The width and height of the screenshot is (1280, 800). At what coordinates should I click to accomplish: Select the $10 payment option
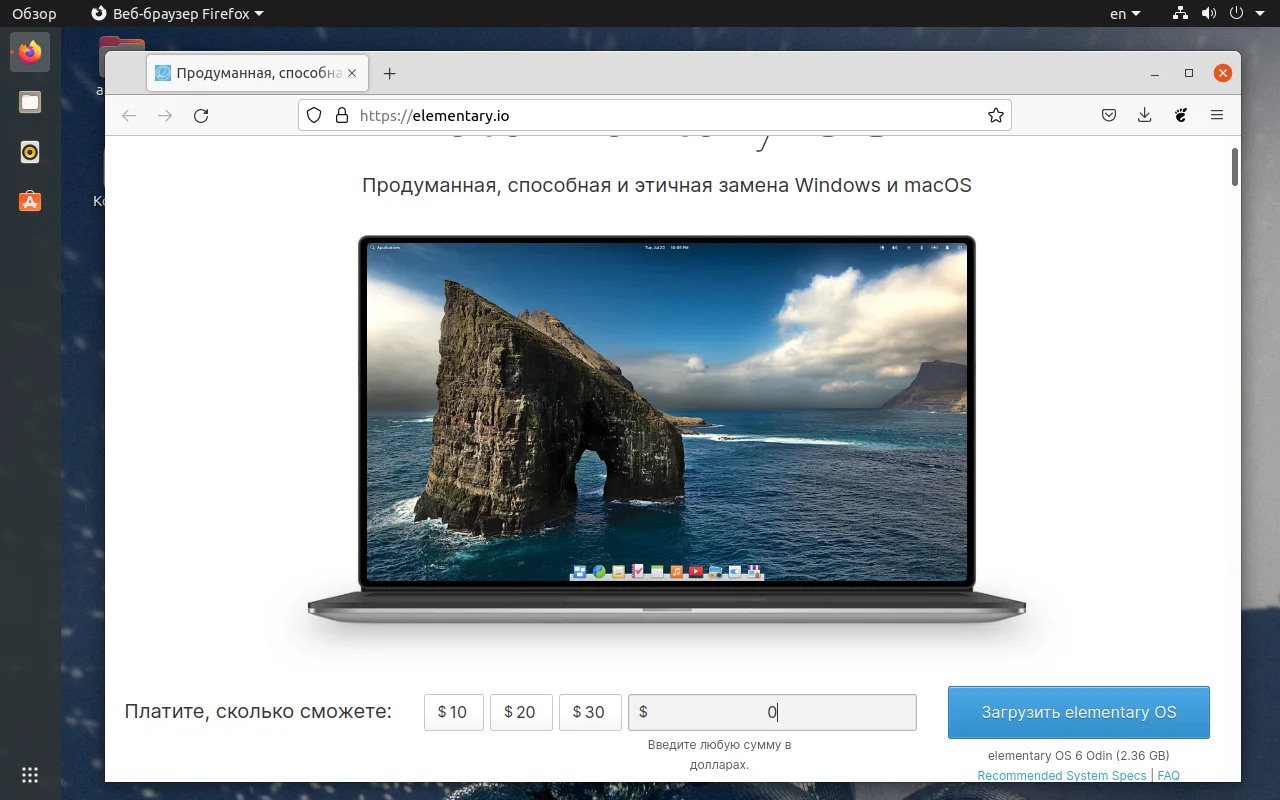pos(453,712)
